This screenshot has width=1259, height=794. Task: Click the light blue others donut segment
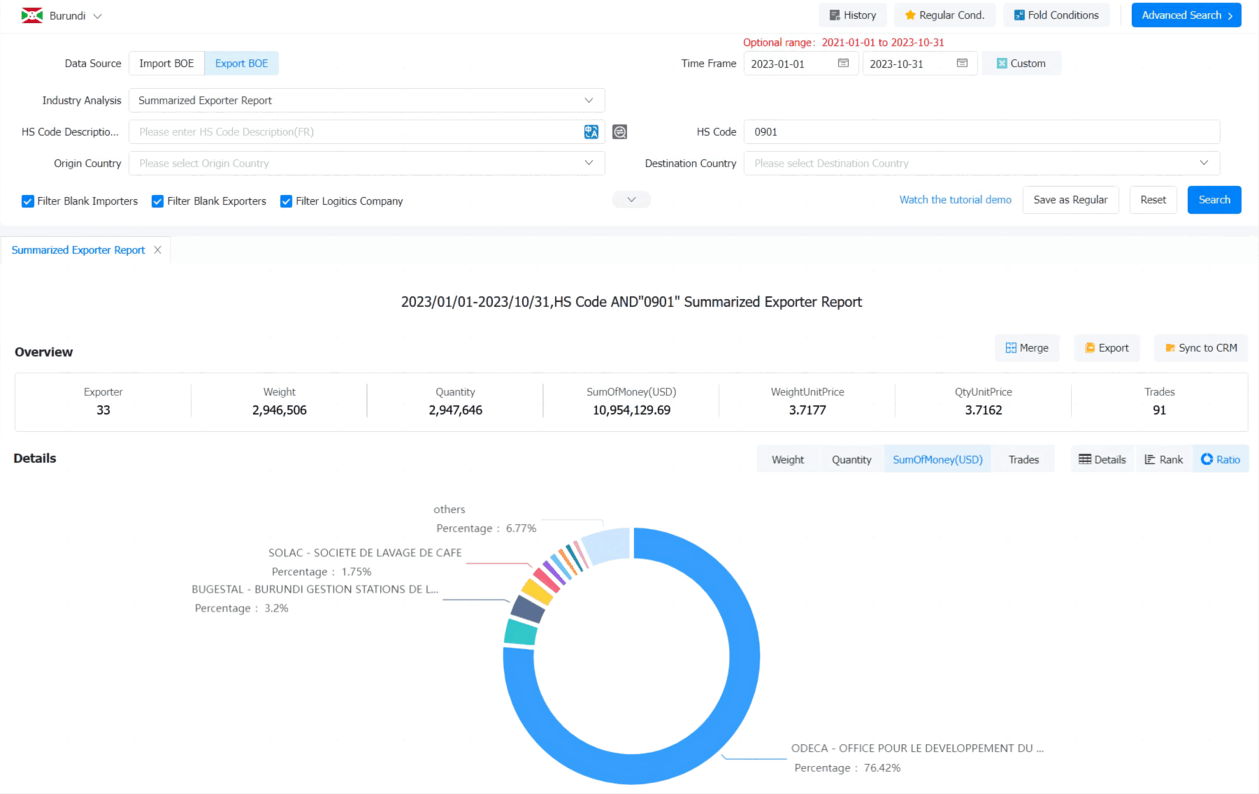click(607, 546)
